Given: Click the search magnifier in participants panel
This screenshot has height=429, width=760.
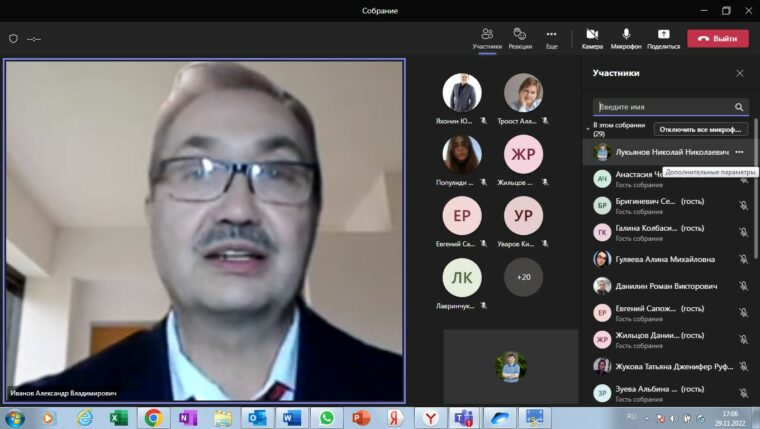Looking at the screenshot, I should click(x=739, y=107).
